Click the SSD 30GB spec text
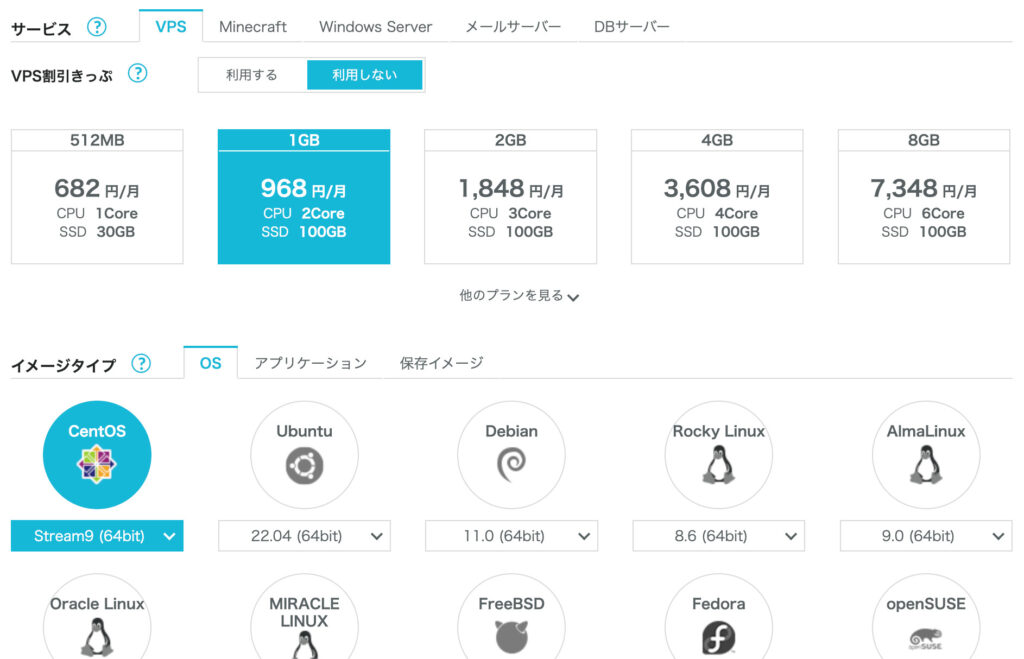 [x=97, y=232]
